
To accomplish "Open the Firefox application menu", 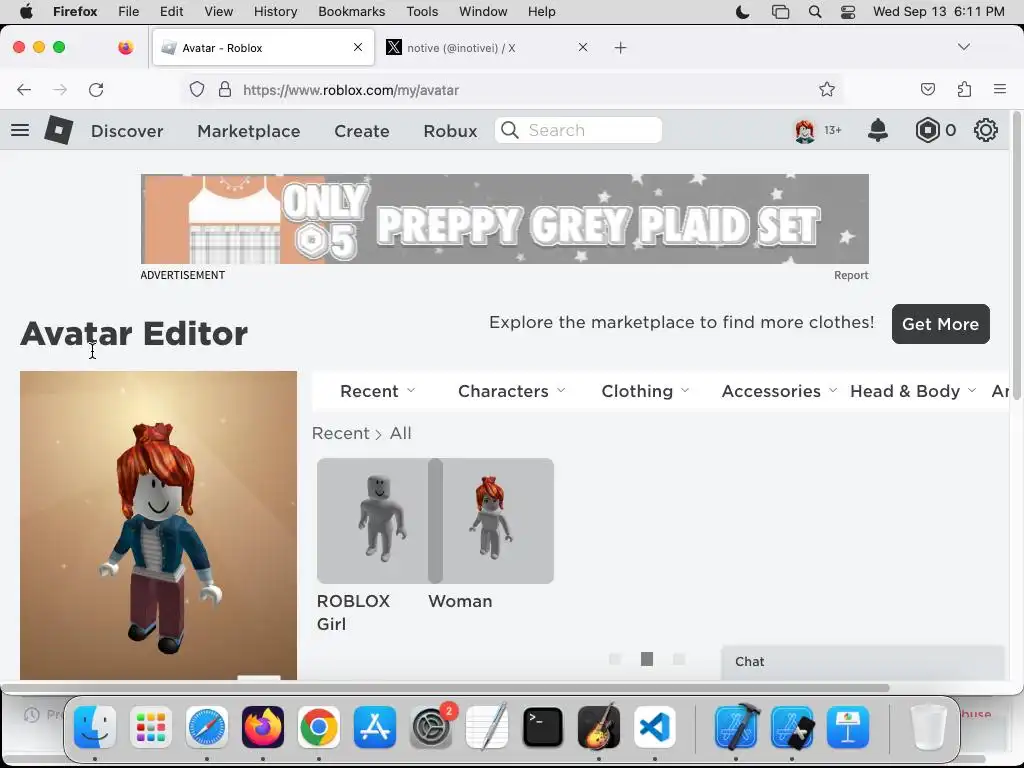I will [x=1000, y=89].
